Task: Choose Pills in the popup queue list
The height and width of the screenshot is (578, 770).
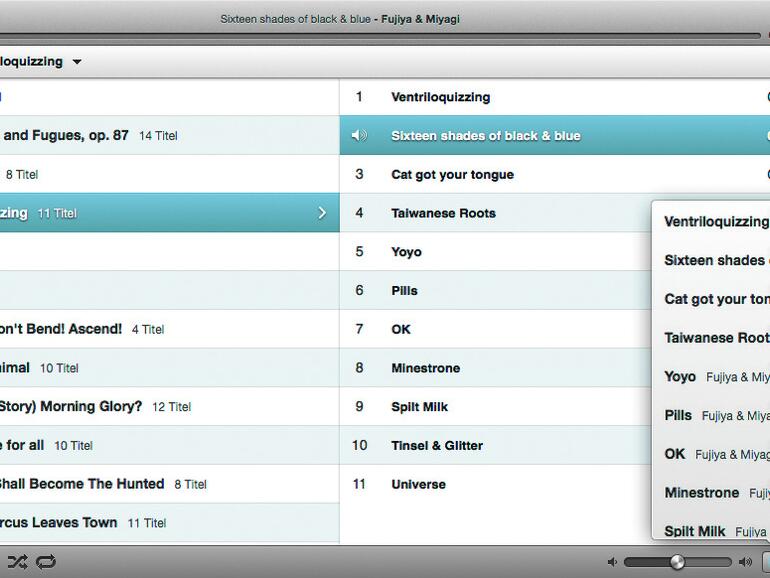Action: 712,415
